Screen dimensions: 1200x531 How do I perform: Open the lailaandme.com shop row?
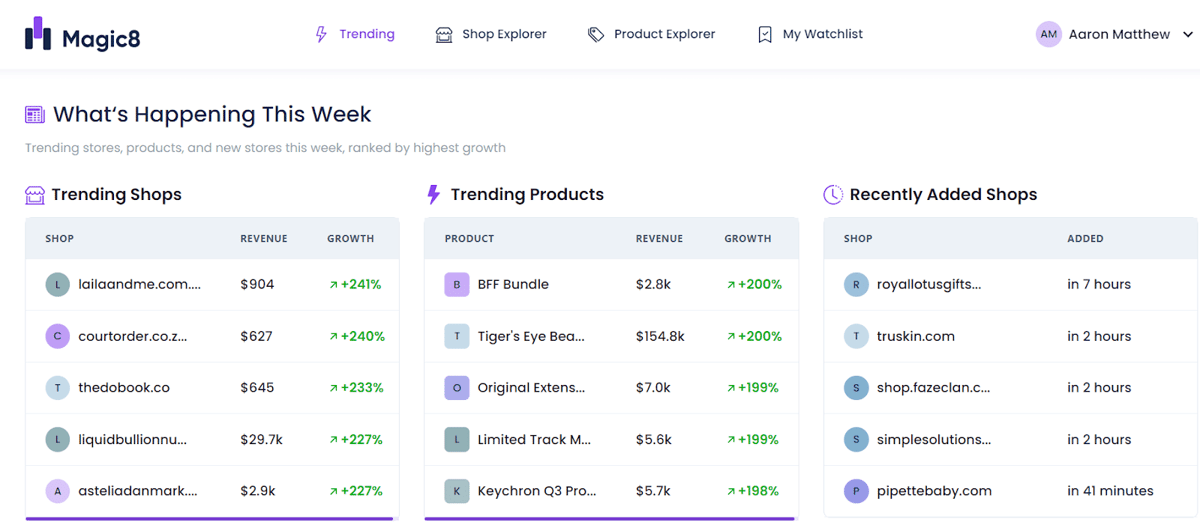212,284
